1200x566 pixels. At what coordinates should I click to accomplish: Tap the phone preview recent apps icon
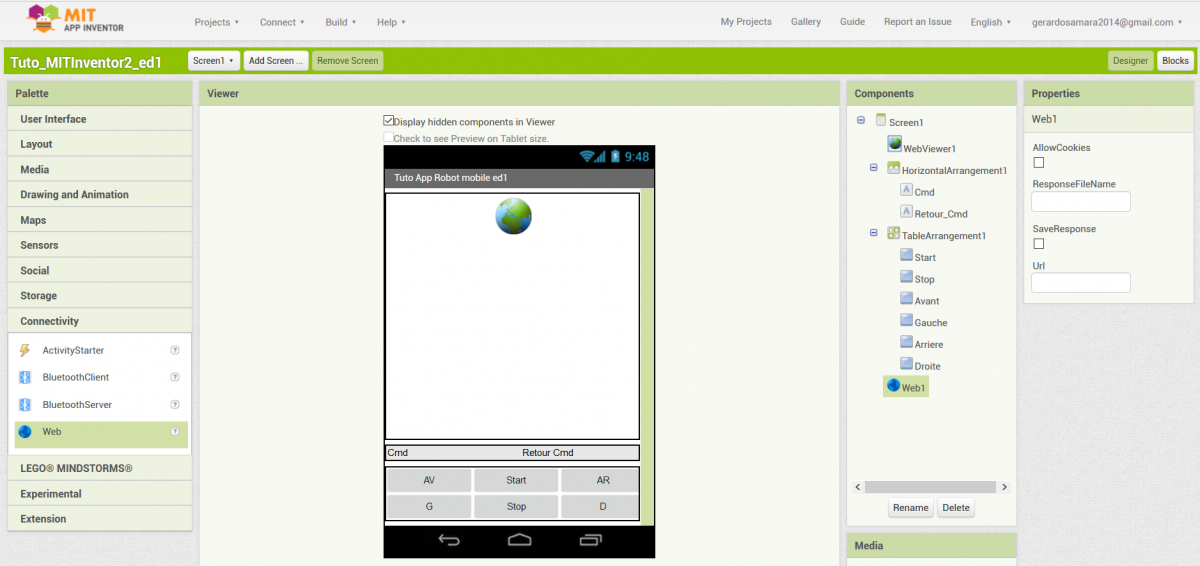click(x=591, y=540)
